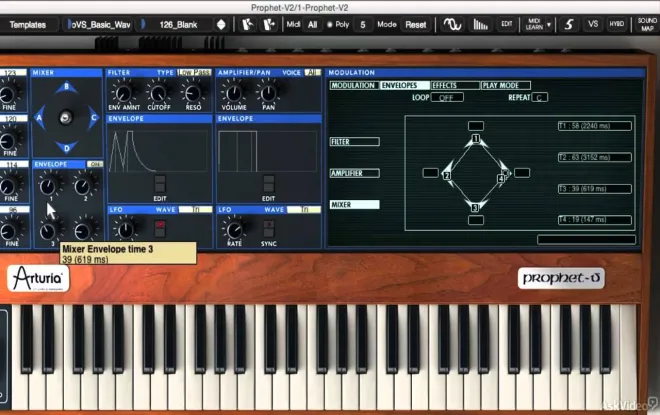Click the T4 : 19 (147 ms) field

click(x=595, y=220)
